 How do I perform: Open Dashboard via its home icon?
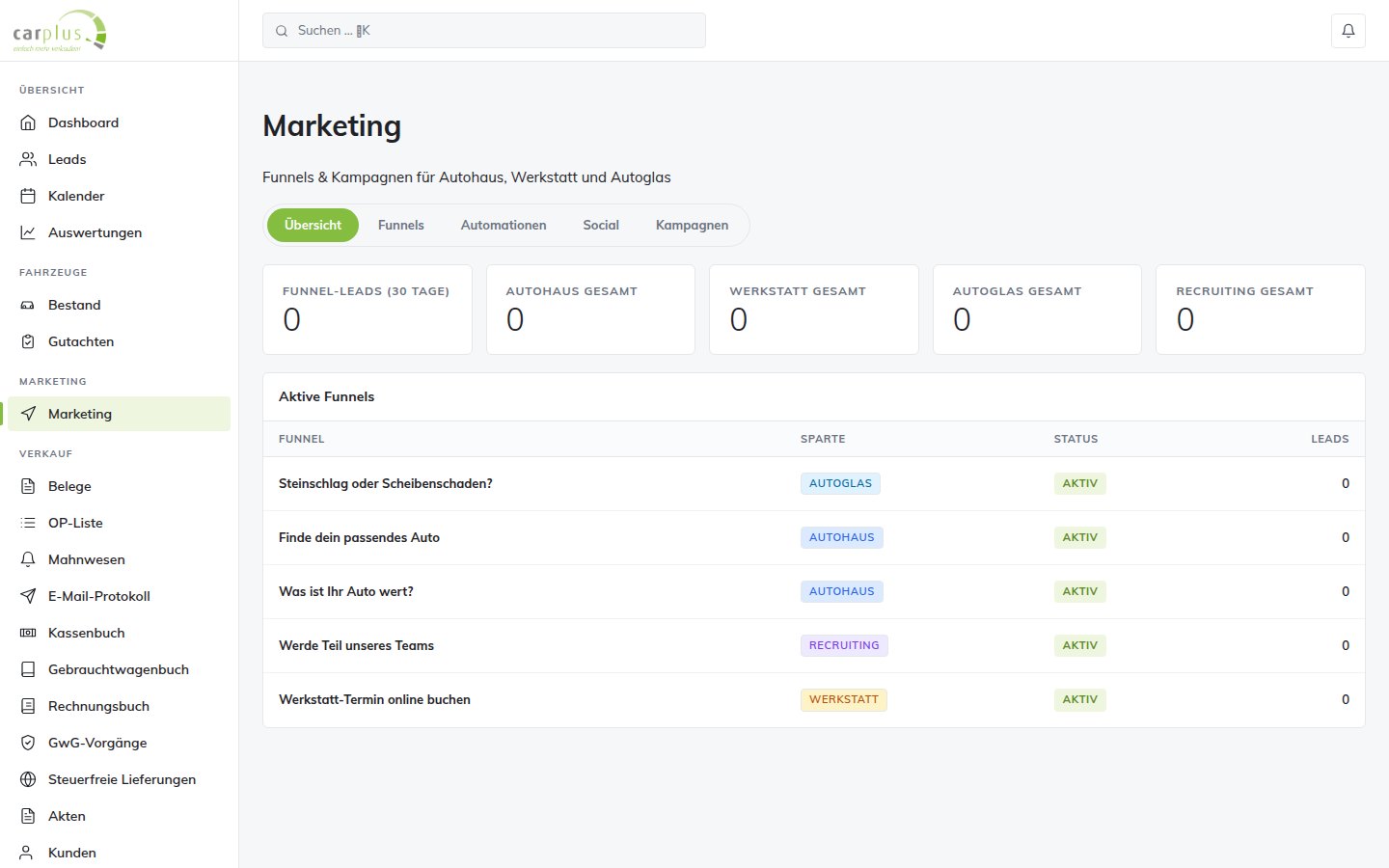tap(28, 122)
